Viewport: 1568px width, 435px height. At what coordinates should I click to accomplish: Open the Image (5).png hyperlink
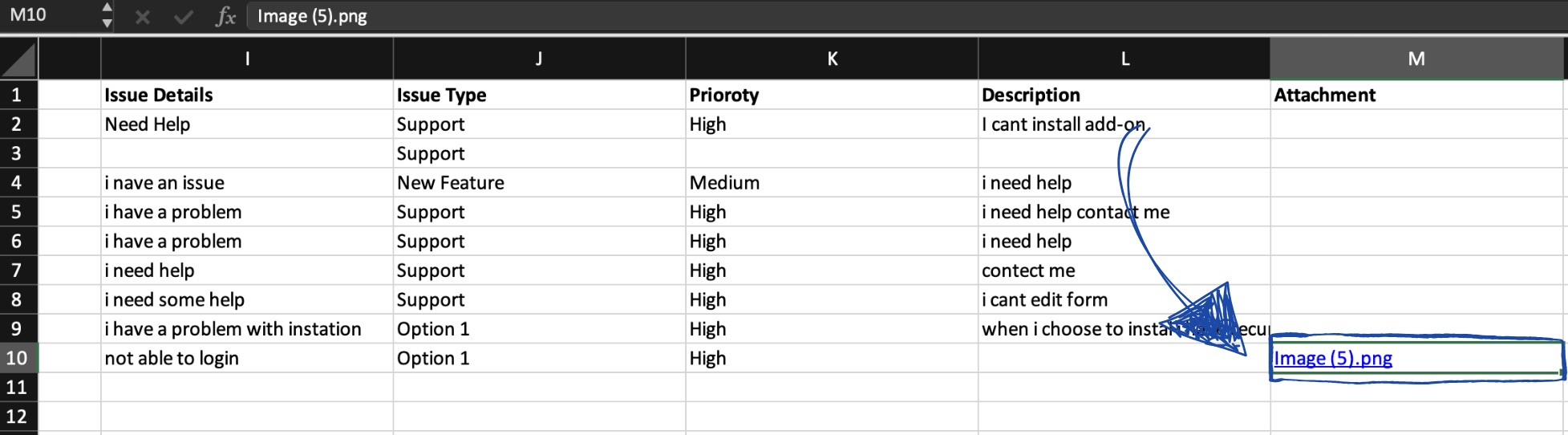(x=1332, y=359)
